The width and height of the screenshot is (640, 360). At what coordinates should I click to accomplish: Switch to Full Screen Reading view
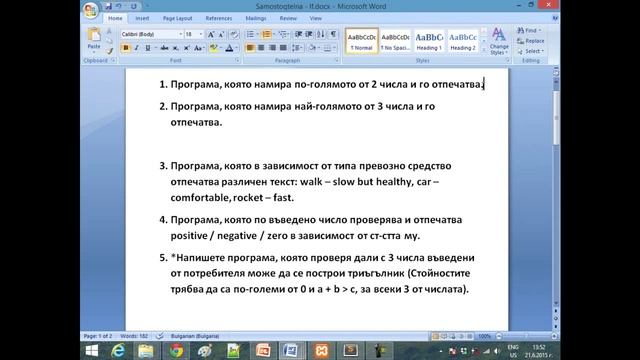[444, 336]
